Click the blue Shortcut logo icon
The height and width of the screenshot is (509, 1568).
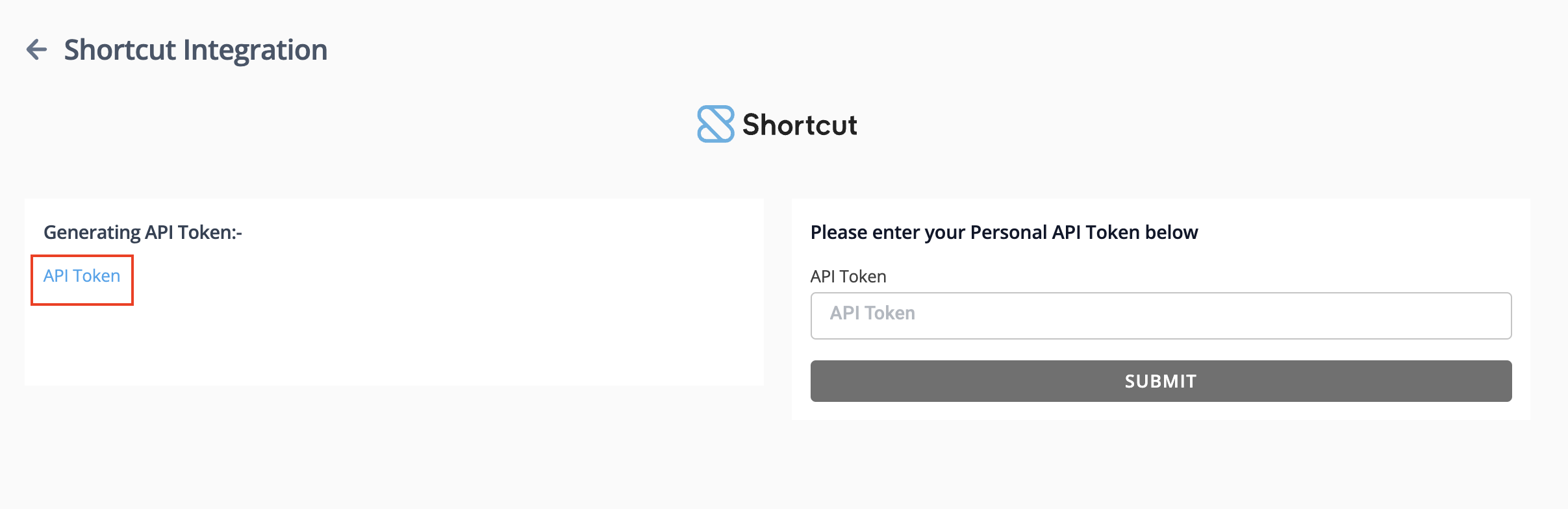715,124
